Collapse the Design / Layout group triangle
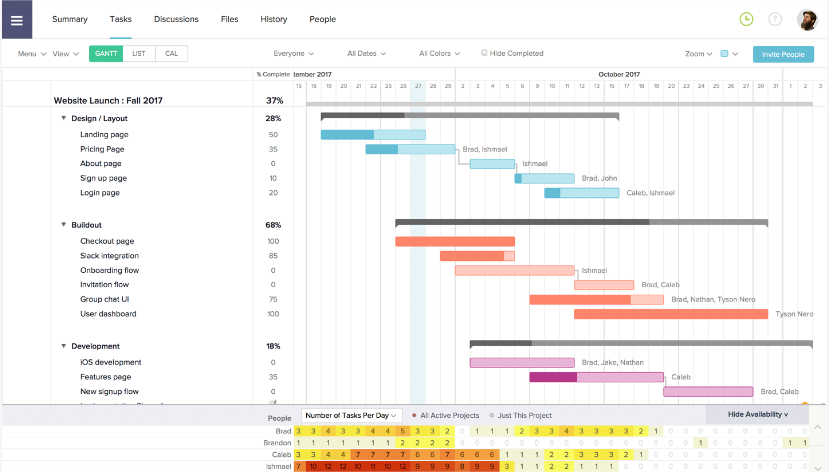Viewport: 829px width, 472px height. [x=64, y=118]
